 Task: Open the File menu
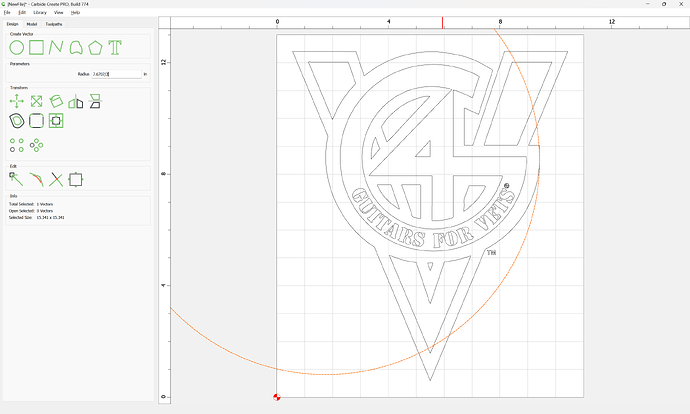[x=7, y=13]
